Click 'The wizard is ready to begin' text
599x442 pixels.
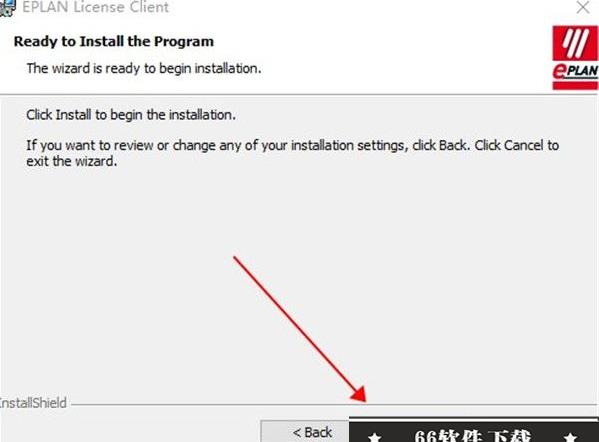click(144, 68)
